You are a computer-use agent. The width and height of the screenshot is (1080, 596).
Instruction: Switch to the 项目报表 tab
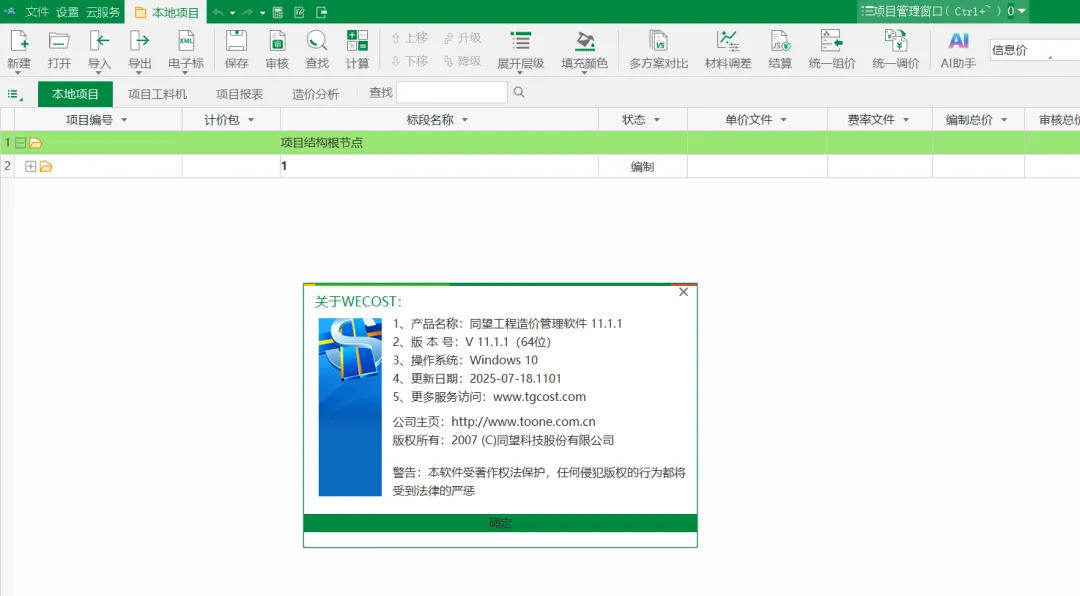[239, 94]
